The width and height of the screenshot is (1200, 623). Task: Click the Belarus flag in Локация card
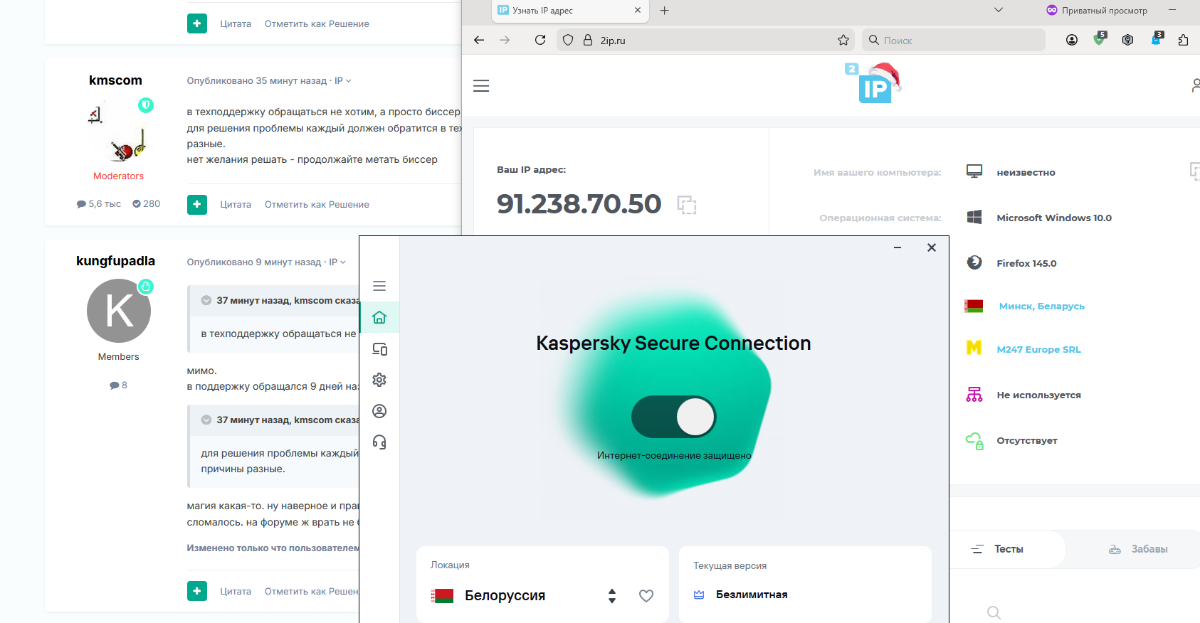[x=442, y=596]
